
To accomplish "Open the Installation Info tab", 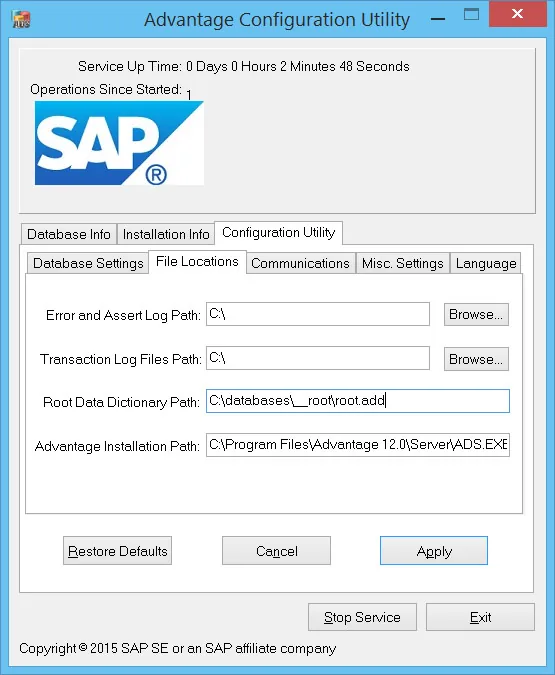I will point(166,234).
